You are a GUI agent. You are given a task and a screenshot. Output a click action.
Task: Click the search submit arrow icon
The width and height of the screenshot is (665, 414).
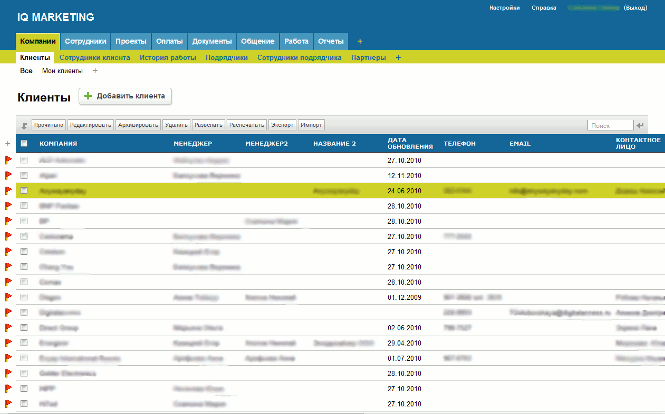(641, 125)
